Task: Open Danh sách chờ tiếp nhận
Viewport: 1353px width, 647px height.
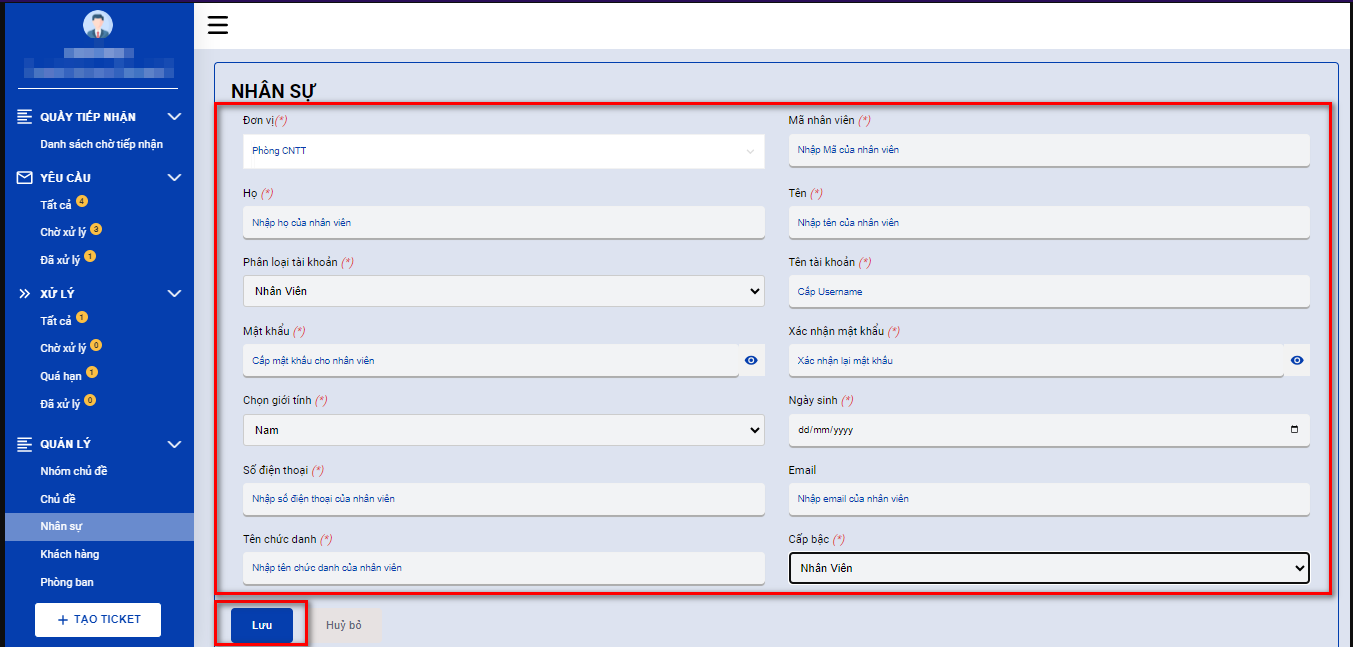Action: [x=101, y=144]
